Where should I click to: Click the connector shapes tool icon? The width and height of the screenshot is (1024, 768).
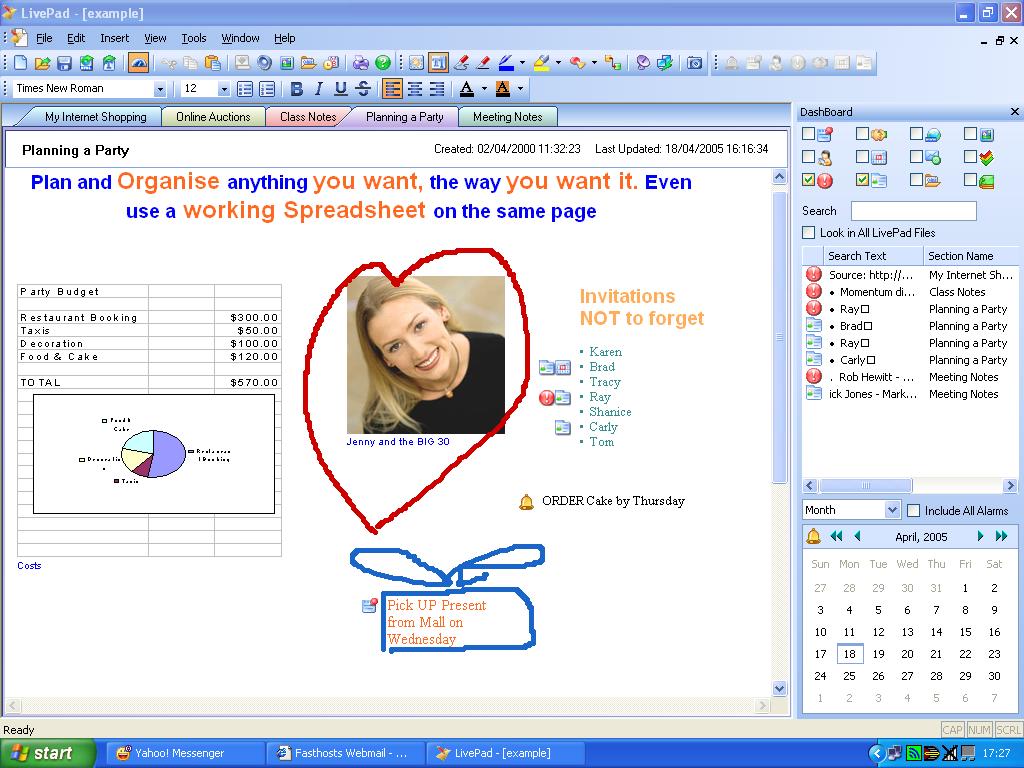pos(613,63)
